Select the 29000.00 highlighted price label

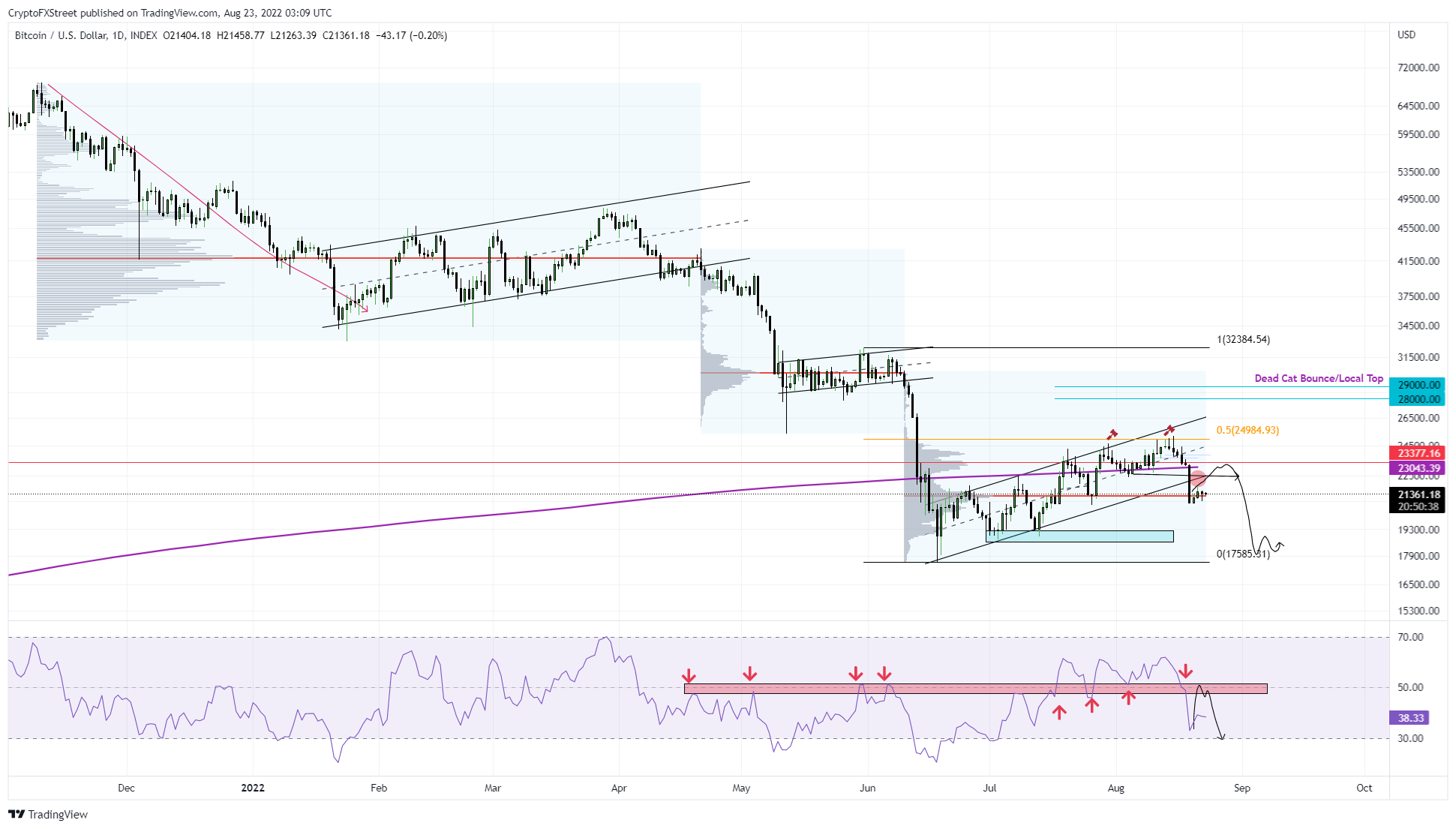[x=1416, y=385]
